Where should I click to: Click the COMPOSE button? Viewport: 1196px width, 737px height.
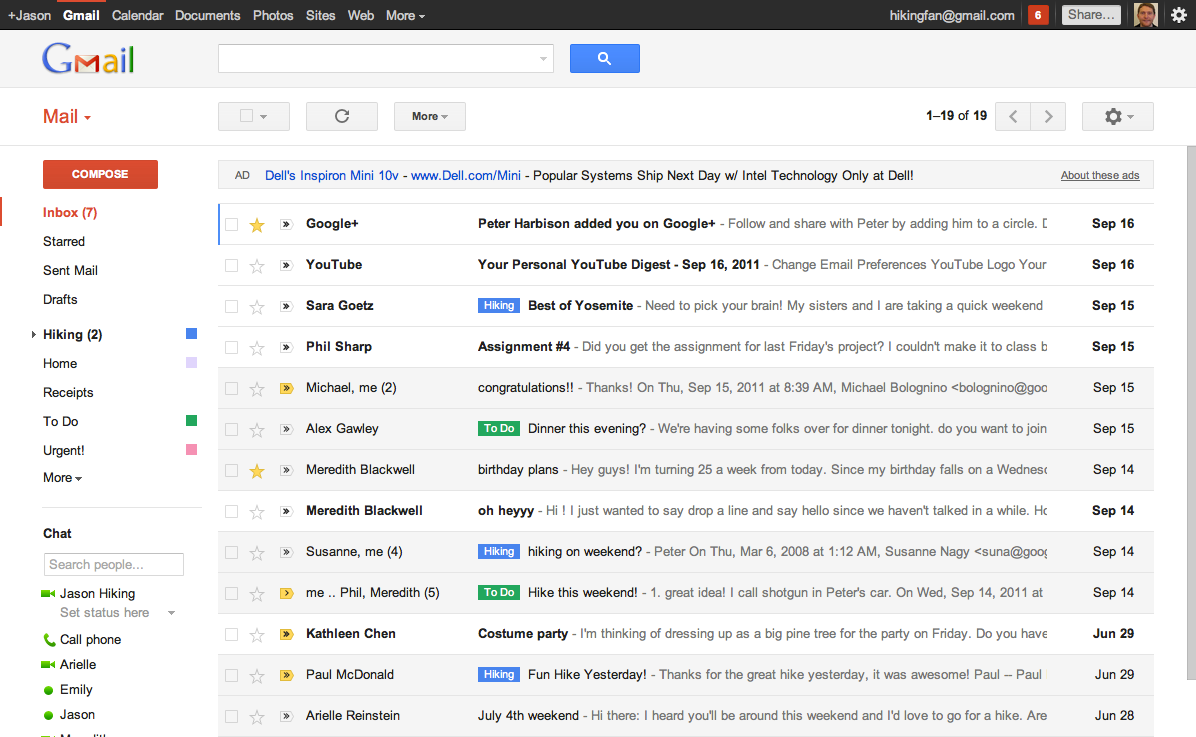point(100,174)
